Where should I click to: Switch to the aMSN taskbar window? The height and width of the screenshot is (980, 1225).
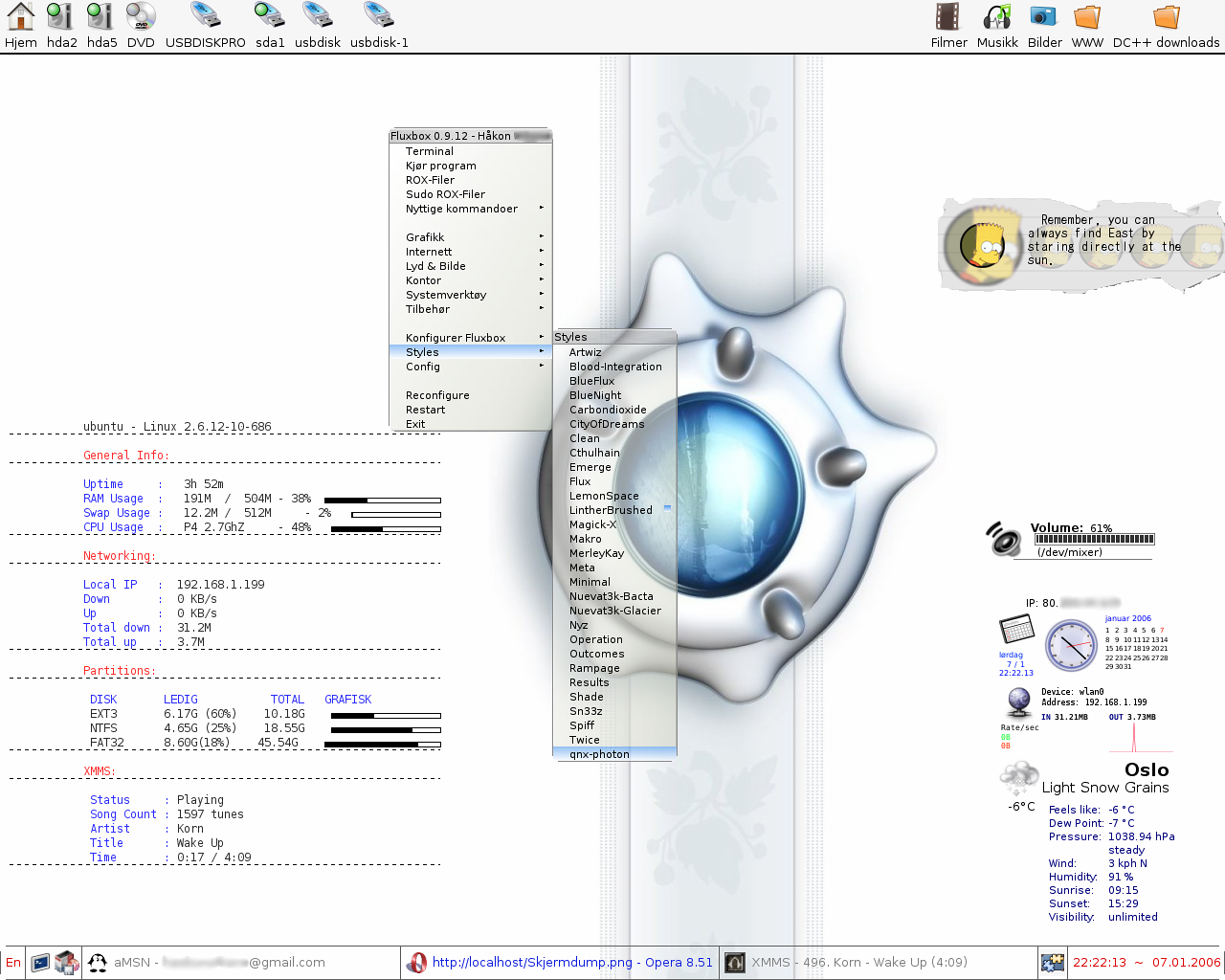pos(241,963)
